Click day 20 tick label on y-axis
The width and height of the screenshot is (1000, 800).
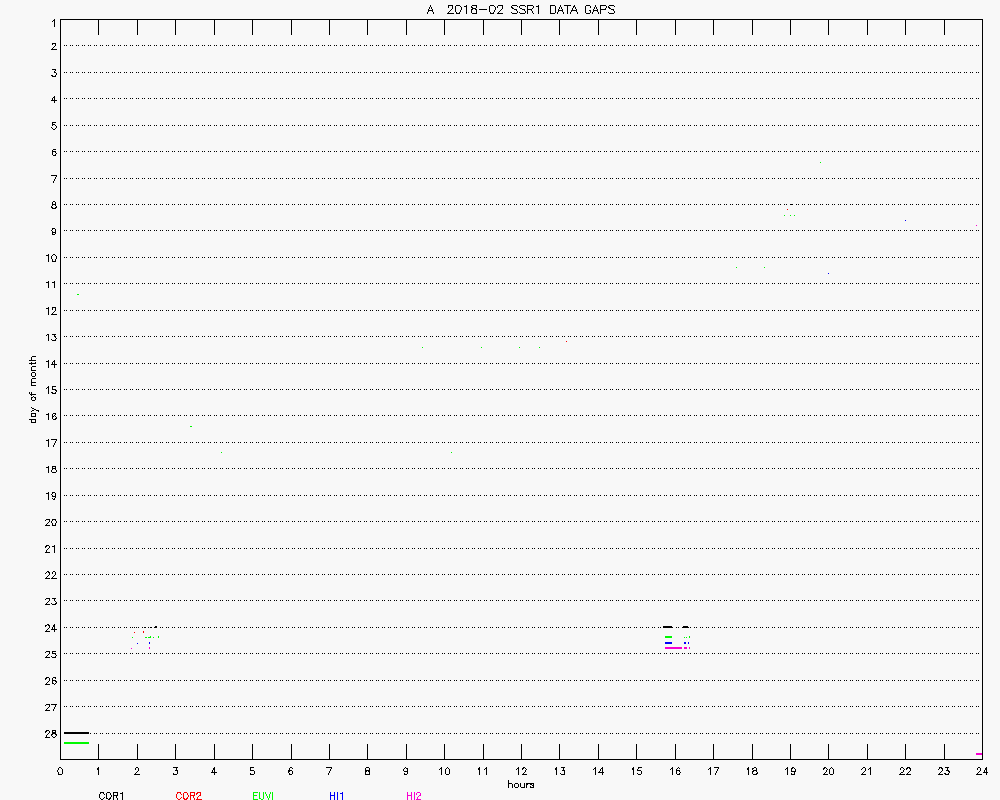[x=49, y=522]
